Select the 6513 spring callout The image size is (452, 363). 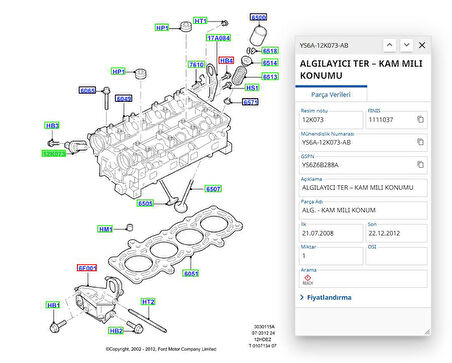[270, 77]
